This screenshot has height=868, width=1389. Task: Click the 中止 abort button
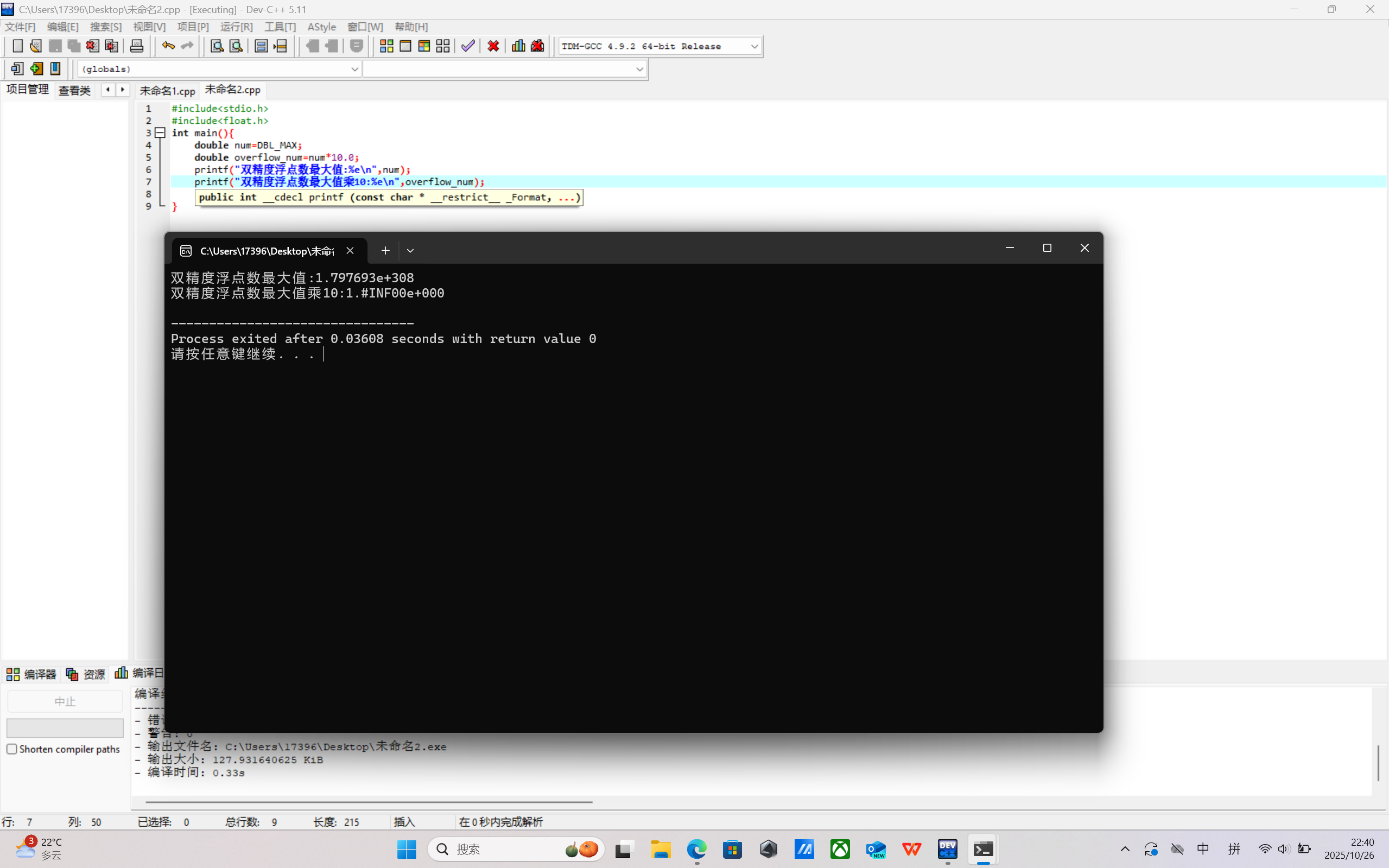tap(65, 701)
